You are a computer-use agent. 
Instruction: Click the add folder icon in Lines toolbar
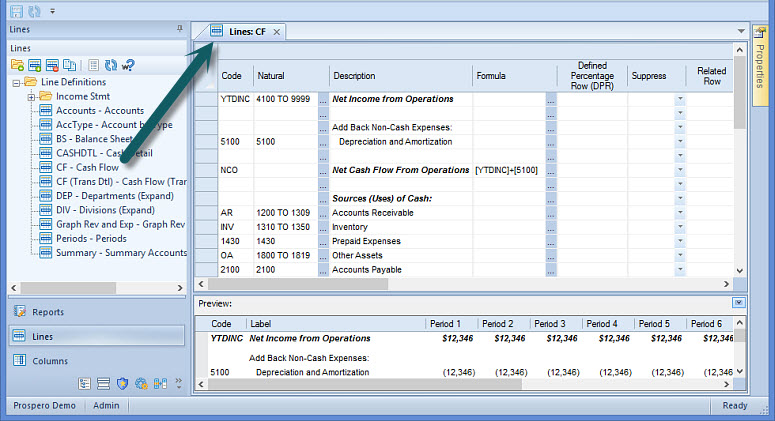click(18, 66)
